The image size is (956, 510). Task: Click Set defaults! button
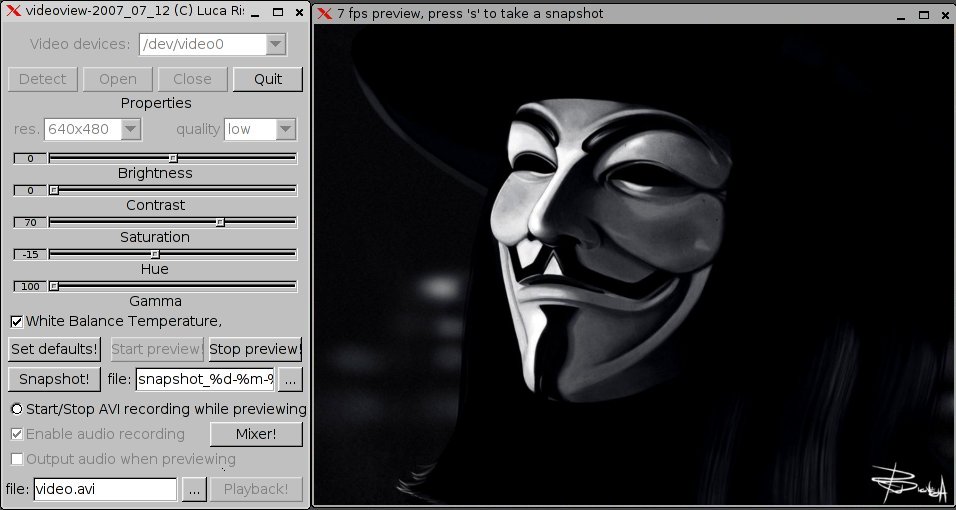(x=54, y=349)
